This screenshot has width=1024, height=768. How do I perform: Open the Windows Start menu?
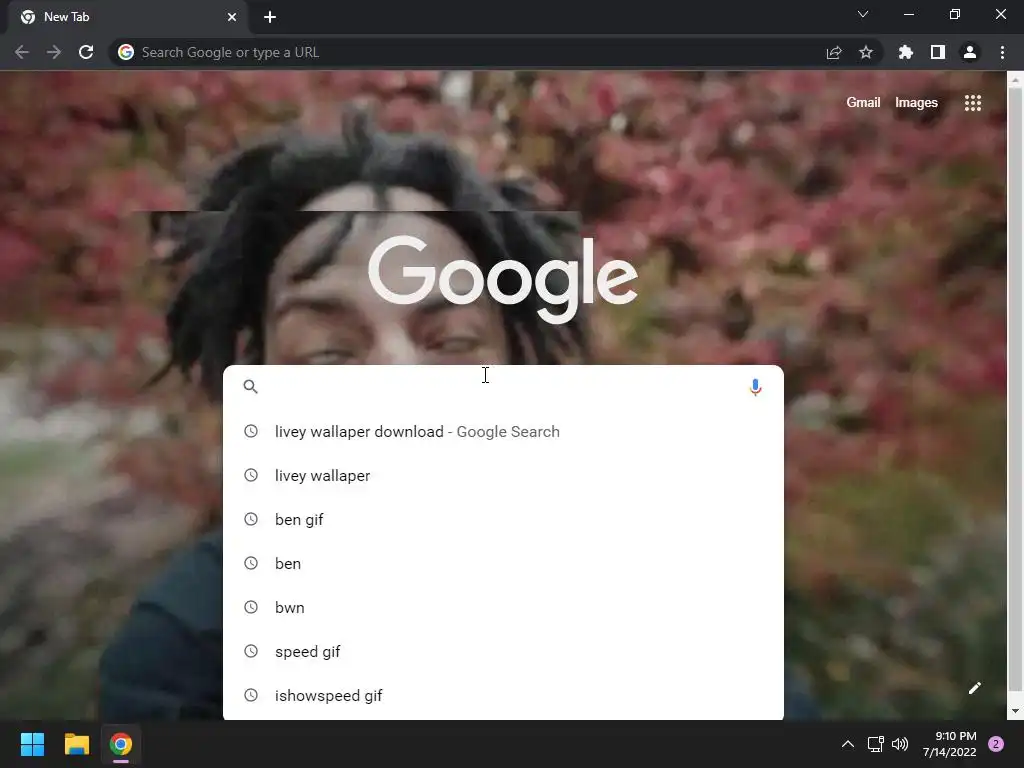pyautogui.click(x=32, y=744)
